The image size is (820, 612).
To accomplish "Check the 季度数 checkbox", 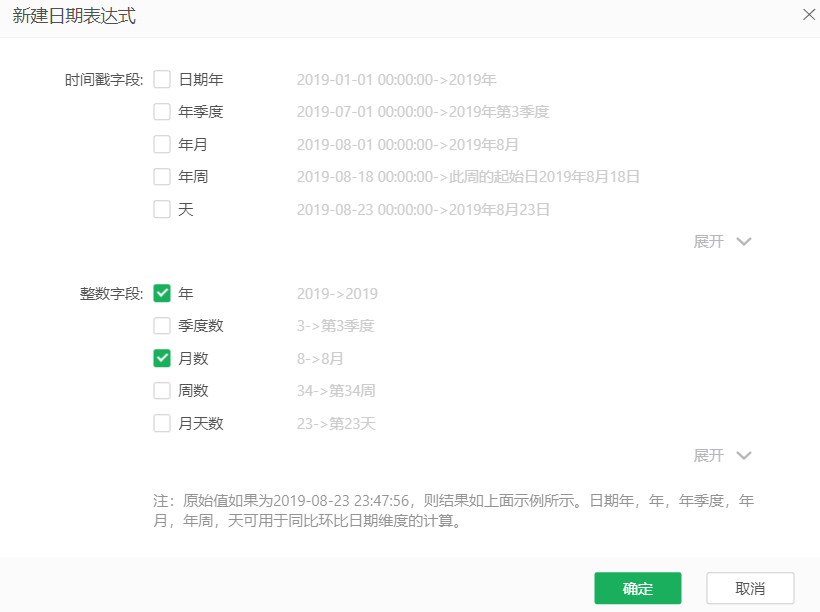I will pos(162,326).
